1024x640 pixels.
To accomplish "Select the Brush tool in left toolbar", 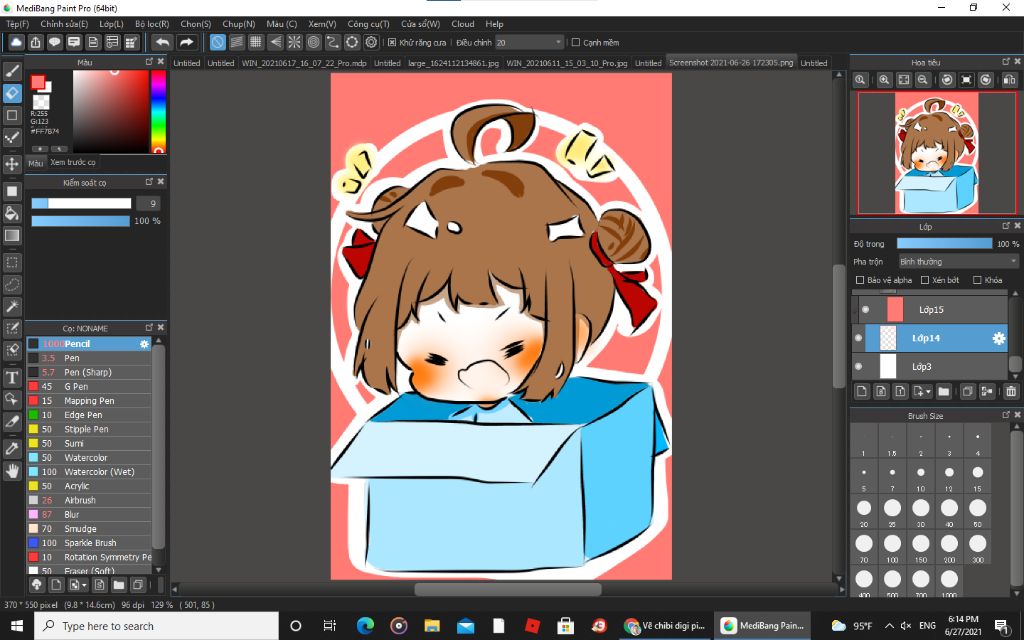I will click(12, 71).
